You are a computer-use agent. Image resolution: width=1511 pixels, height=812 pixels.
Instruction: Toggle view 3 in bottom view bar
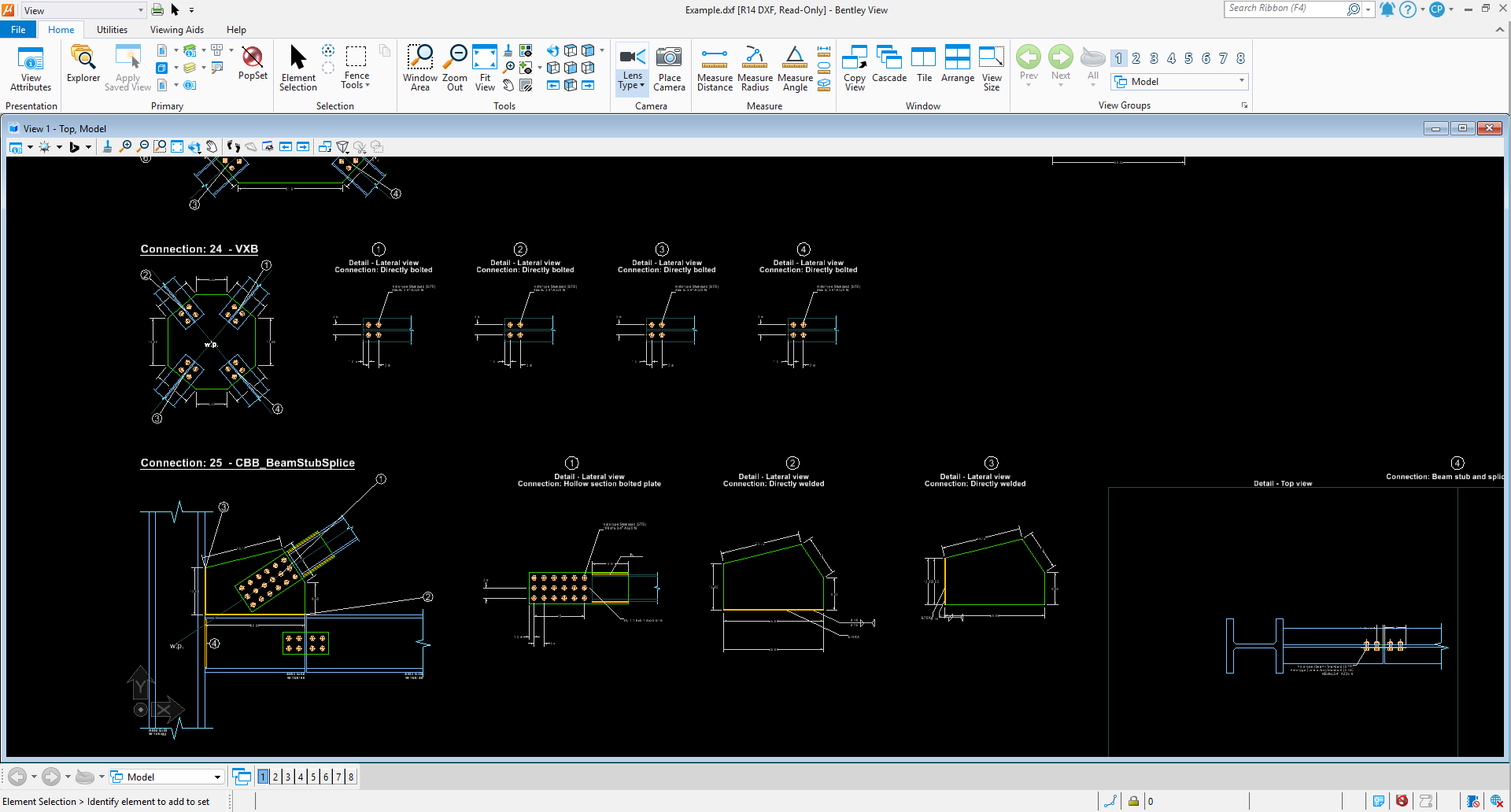[x=288, y=777]
